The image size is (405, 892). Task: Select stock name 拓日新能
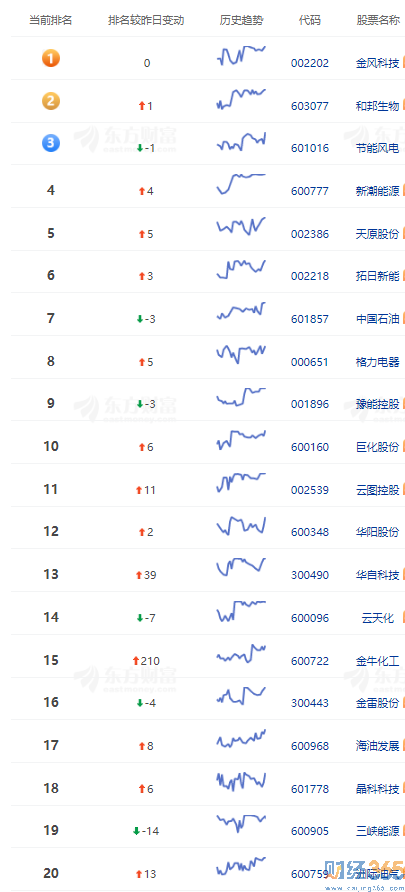[378, 276]
